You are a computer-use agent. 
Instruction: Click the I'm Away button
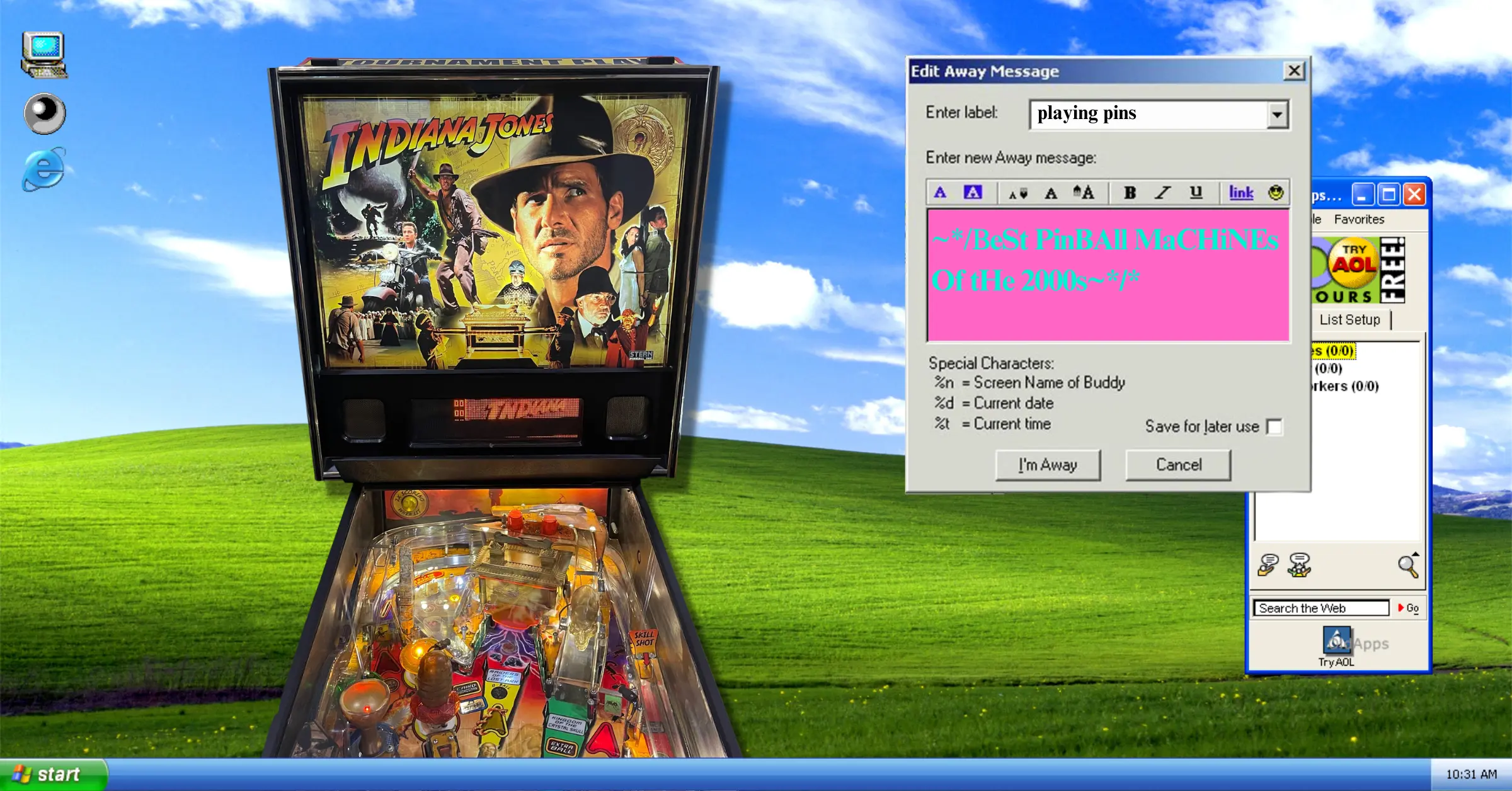point(1047,465)
